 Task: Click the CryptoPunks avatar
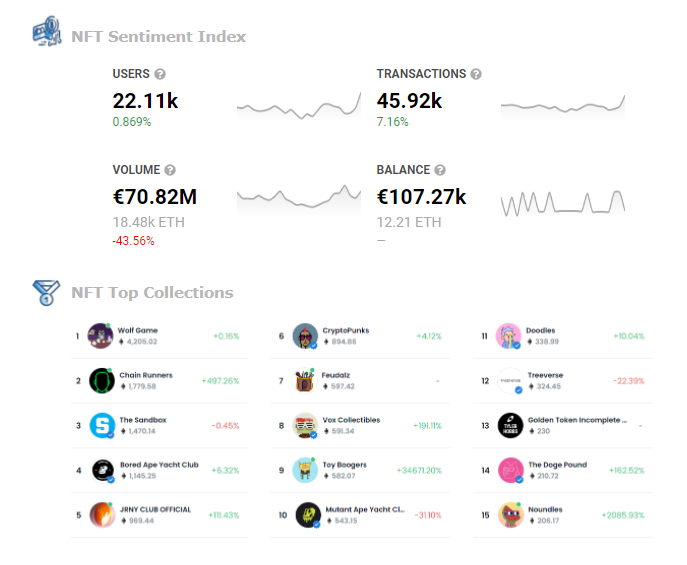[x=305, y=336]
